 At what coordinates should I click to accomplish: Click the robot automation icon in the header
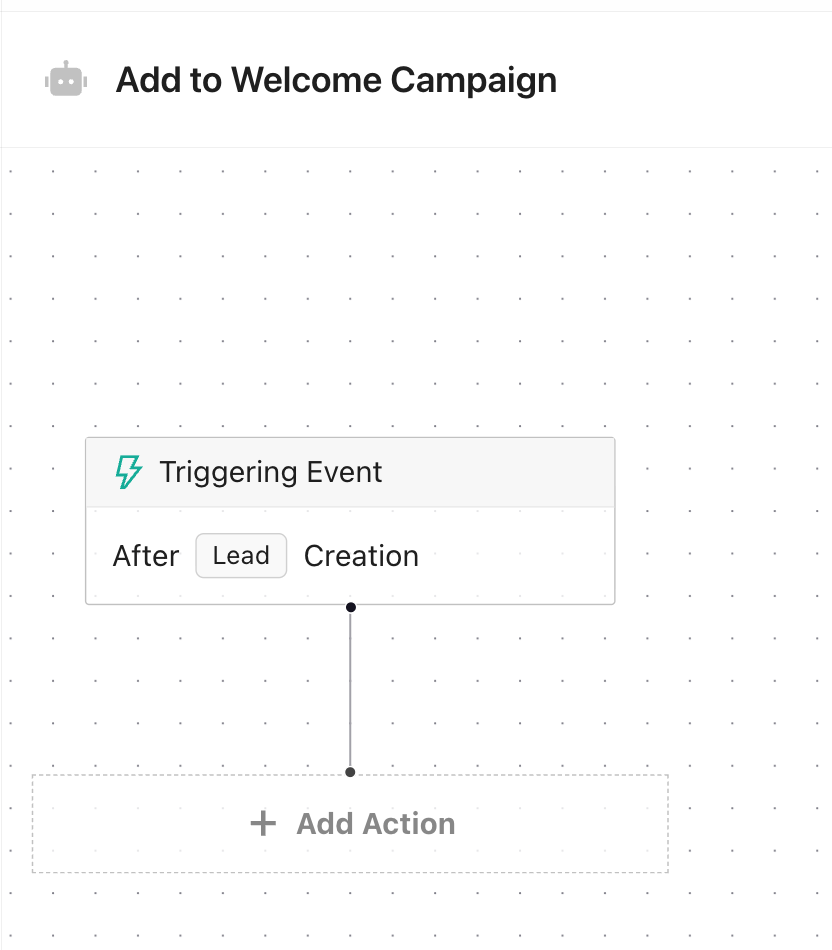point(65,79)
